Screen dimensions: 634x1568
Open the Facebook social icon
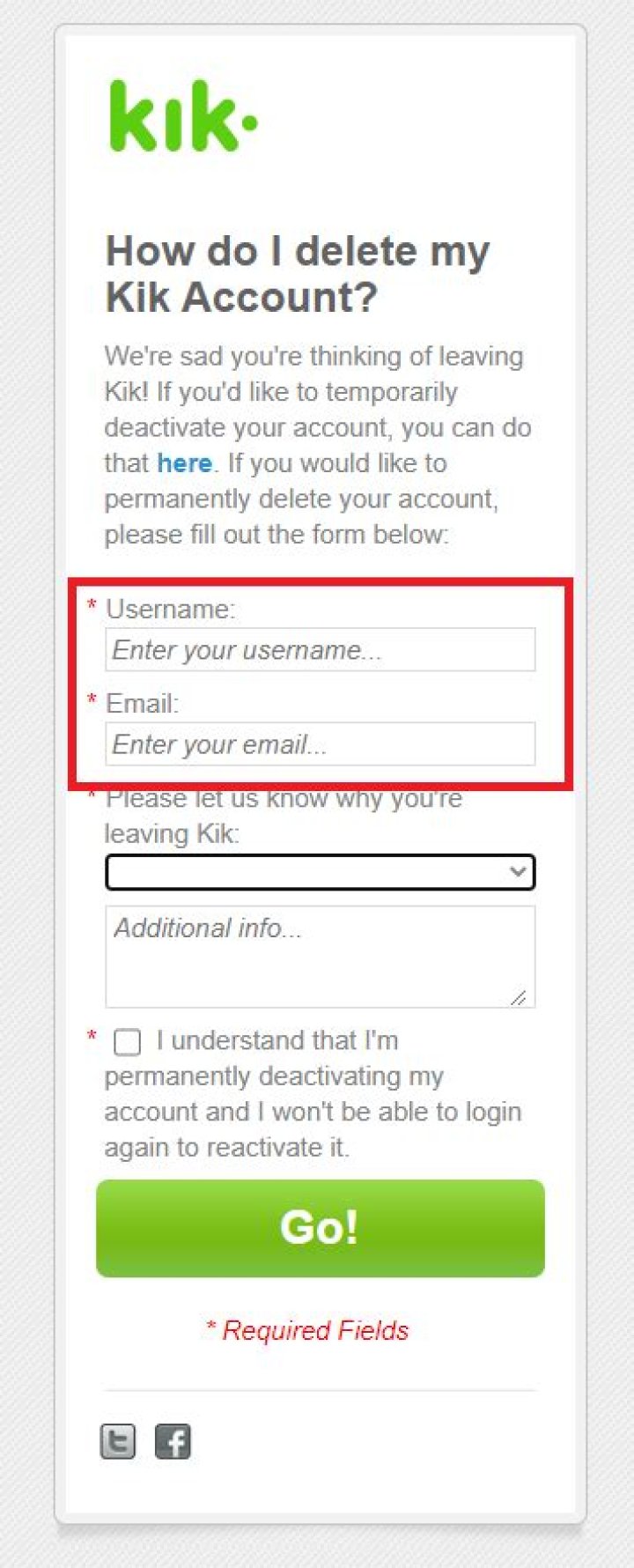[x=173, y=1442]
